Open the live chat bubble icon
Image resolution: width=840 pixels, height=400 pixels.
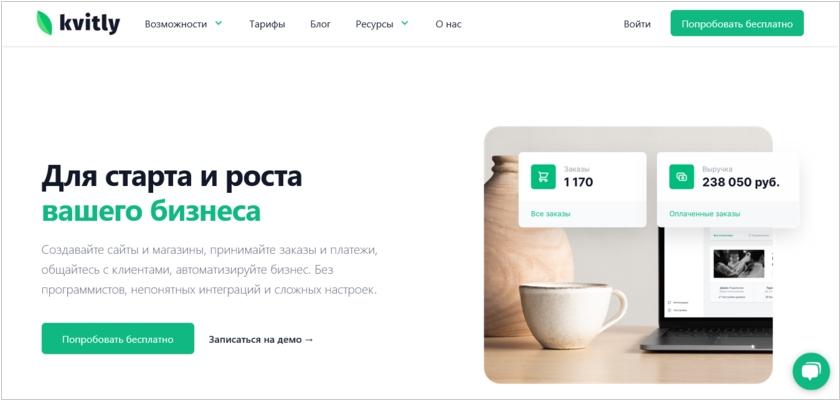pyautogui.click(x=811, y=371)
